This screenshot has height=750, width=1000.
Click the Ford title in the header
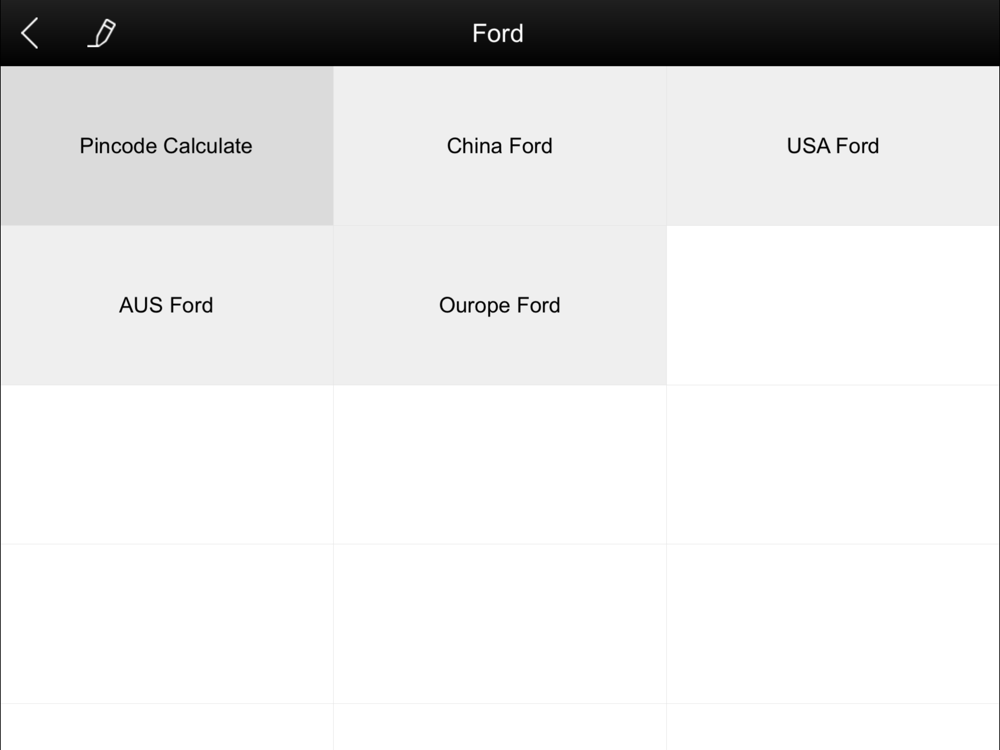click(x=497, y=33)
